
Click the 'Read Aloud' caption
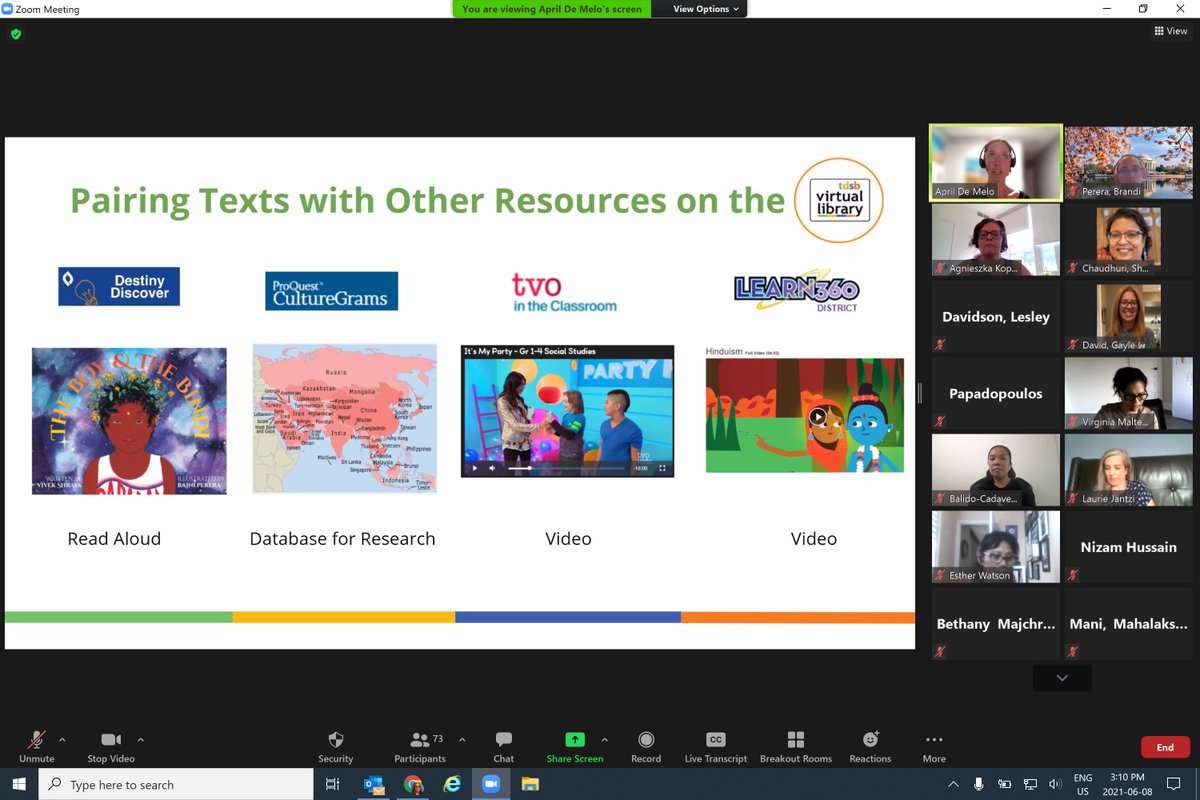click(114, 538)
